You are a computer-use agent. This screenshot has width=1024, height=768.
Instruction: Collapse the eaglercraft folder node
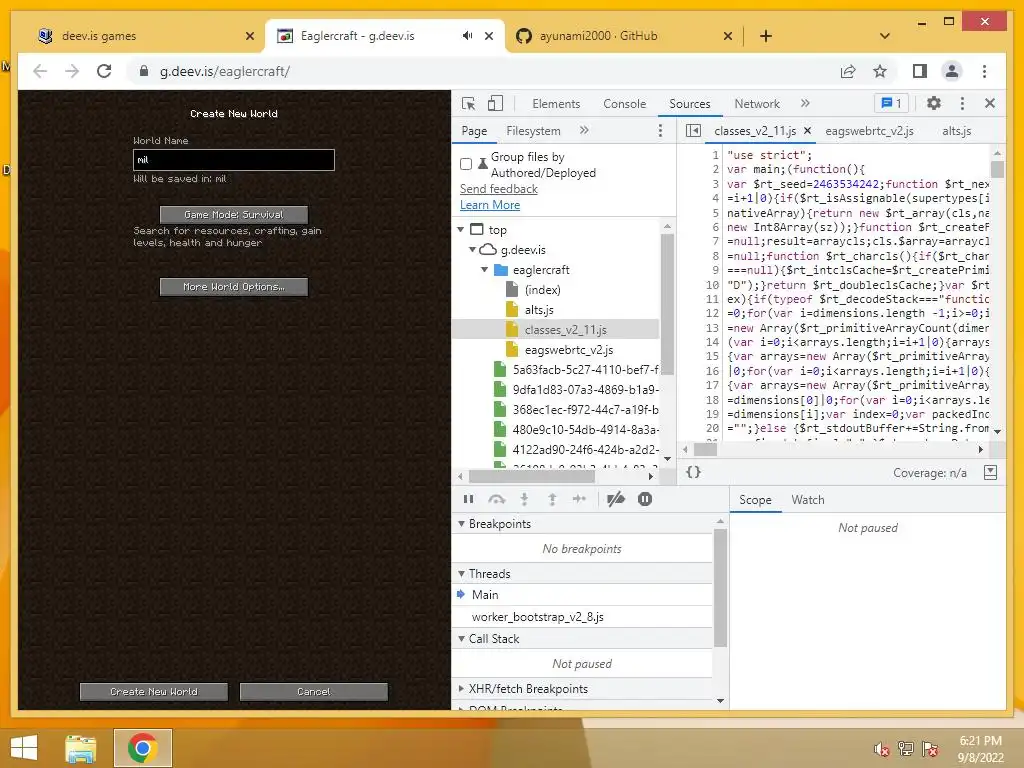[x=485, y=270]
